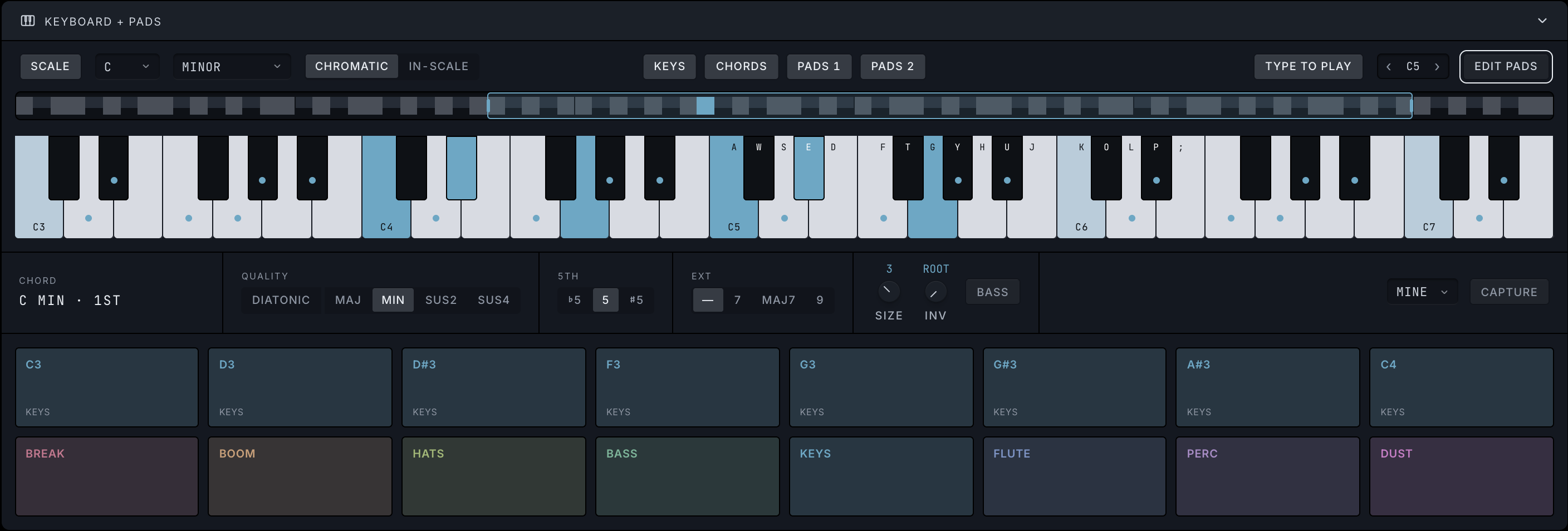Select CHROMATIC keyboard mode
The width and height of the screenshot is (1568, 531).
coord(351,66)
